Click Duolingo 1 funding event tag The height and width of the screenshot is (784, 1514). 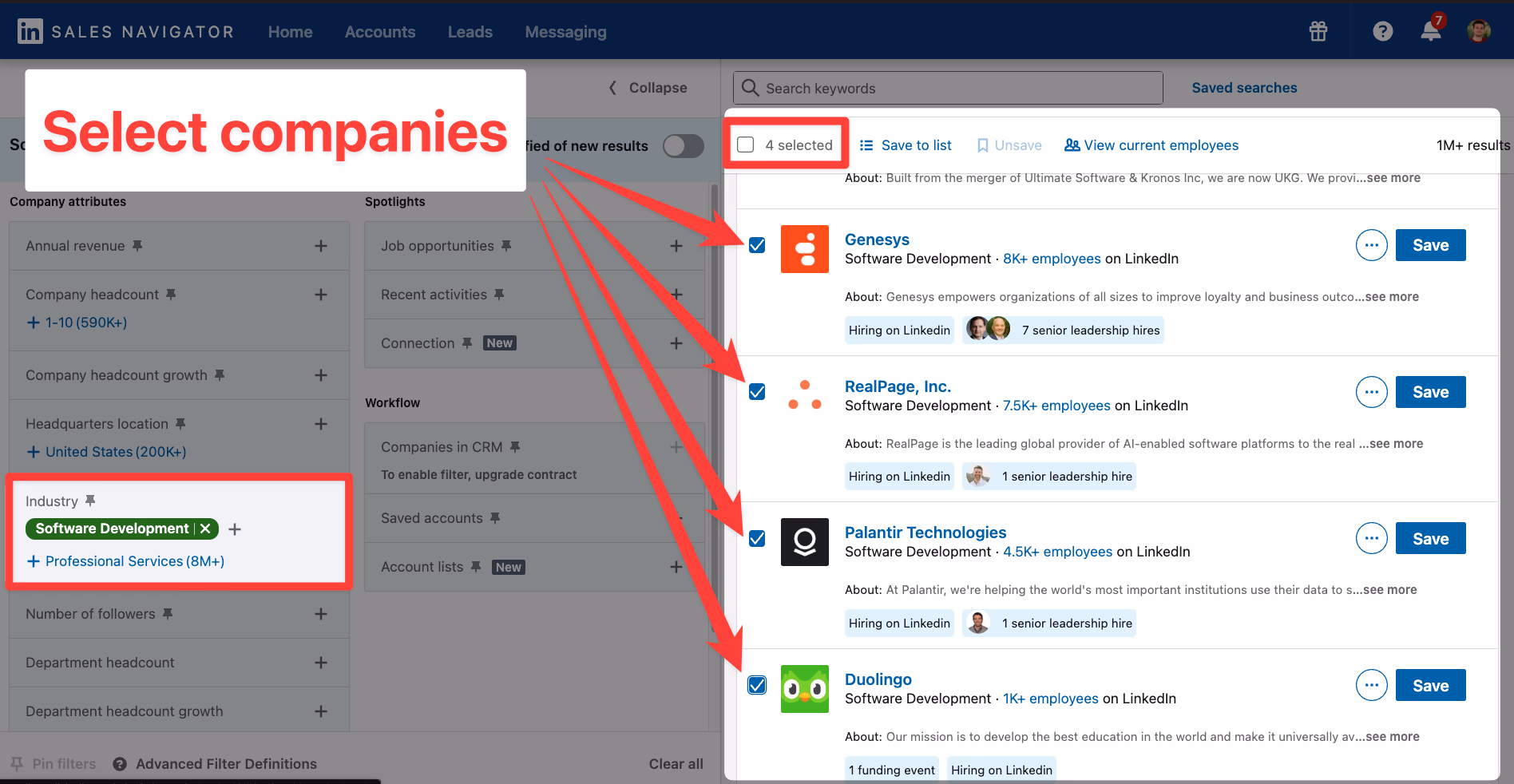[892, 770]
